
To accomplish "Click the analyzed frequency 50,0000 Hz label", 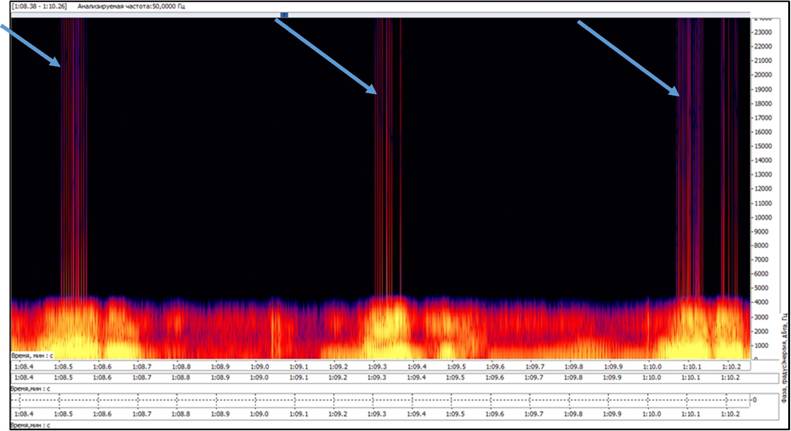I will (131, 7).
